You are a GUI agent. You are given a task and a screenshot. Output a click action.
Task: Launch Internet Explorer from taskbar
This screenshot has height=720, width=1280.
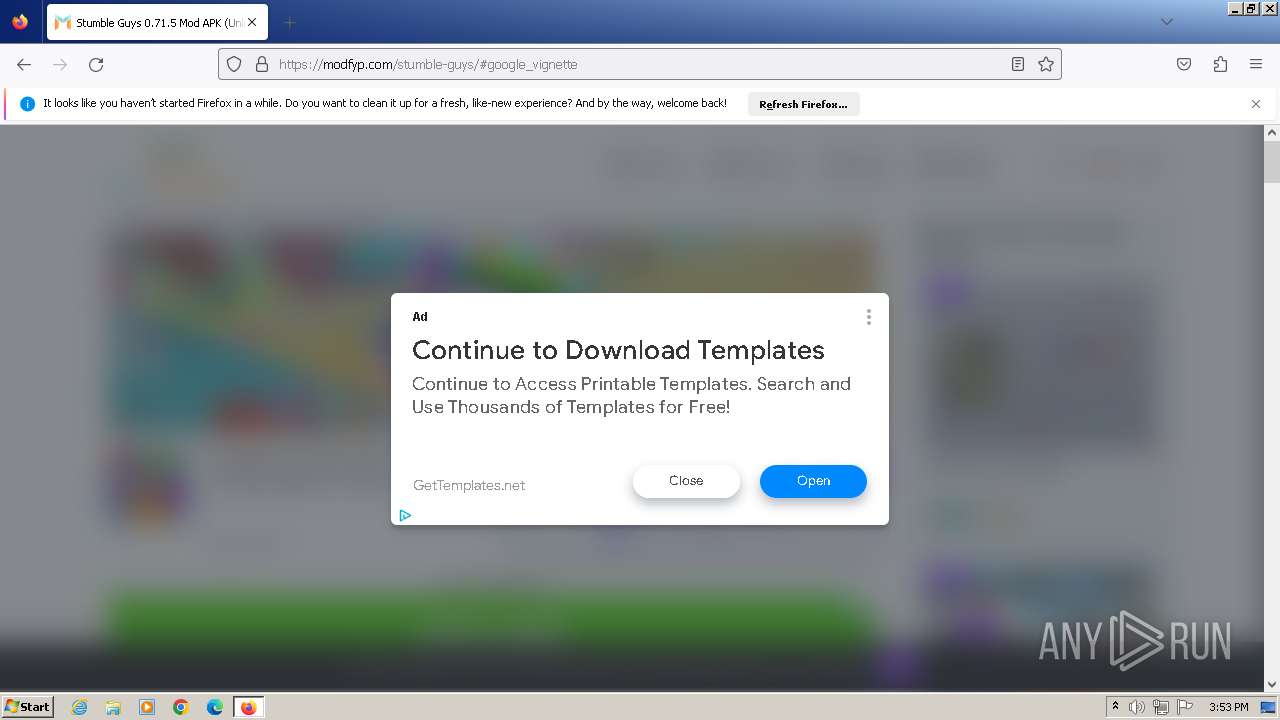(80, 707)
